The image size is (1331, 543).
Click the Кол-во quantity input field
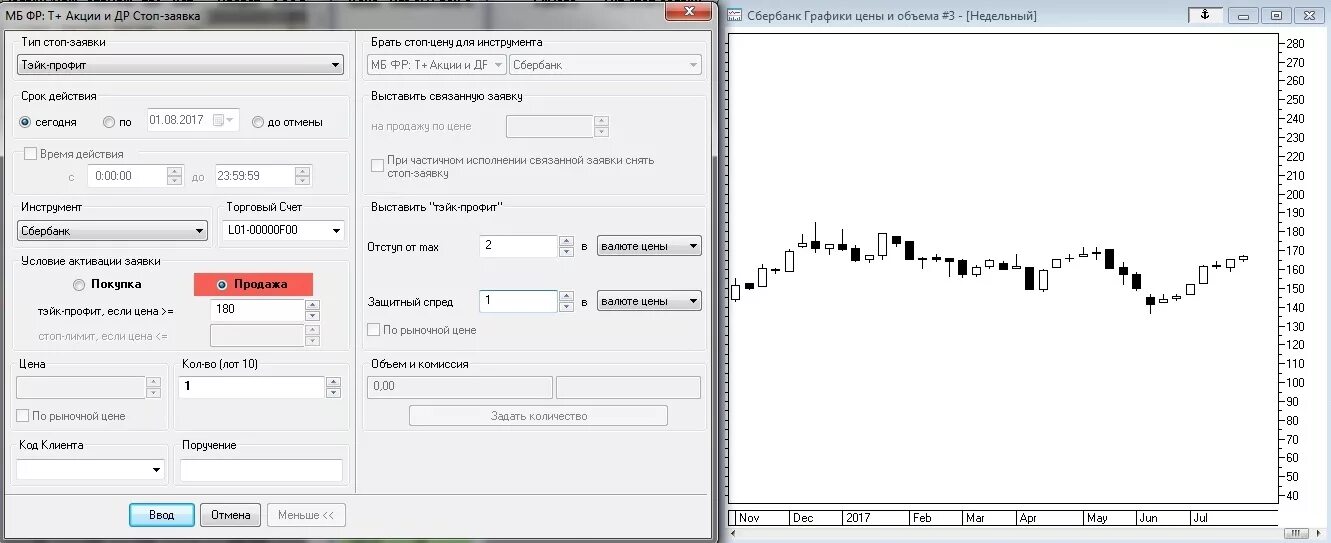(251, 387)
